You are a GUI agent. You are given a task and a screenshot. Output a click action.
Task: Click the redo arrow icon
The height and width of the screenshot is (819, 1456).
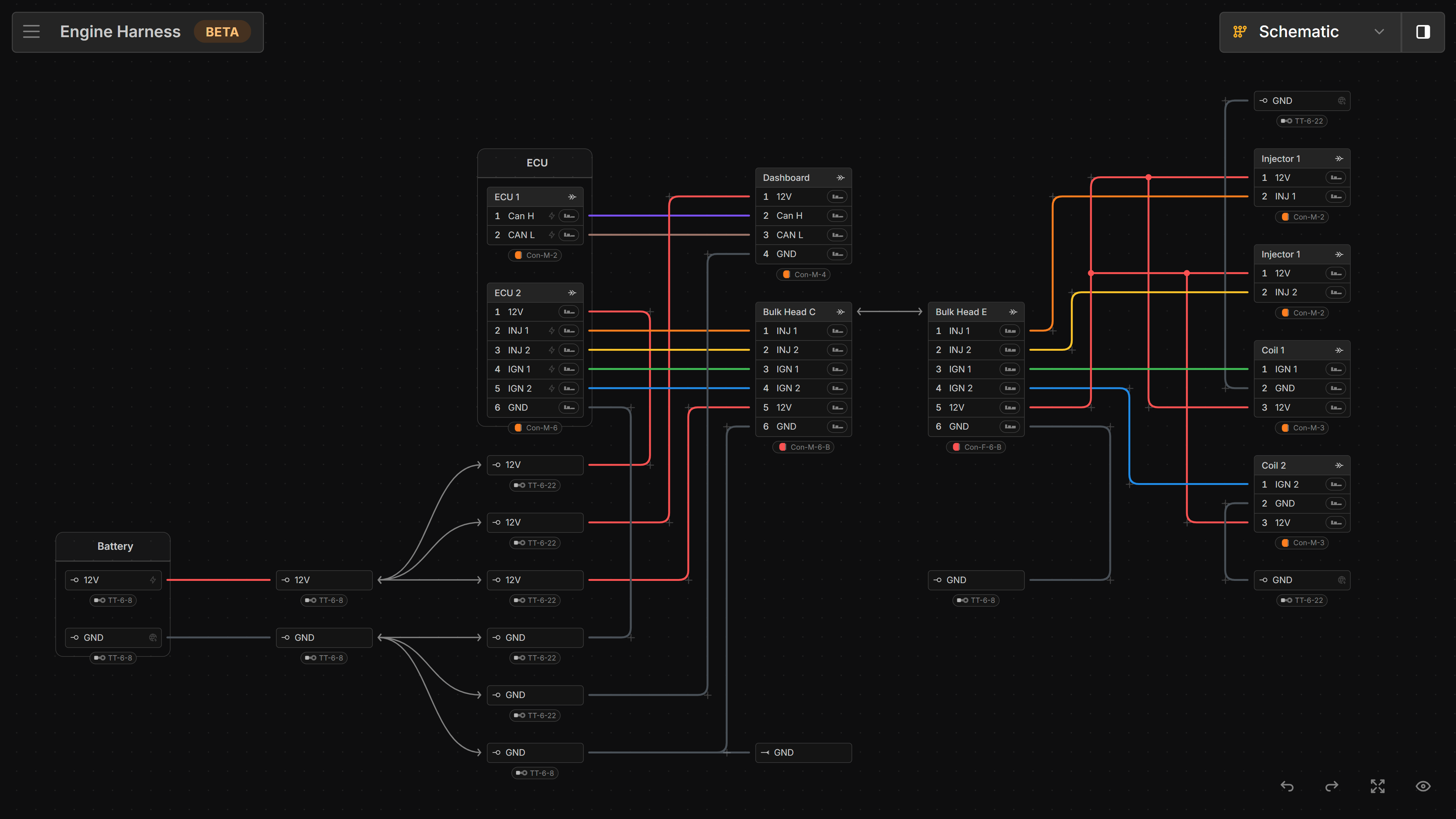coord(1332,786)
